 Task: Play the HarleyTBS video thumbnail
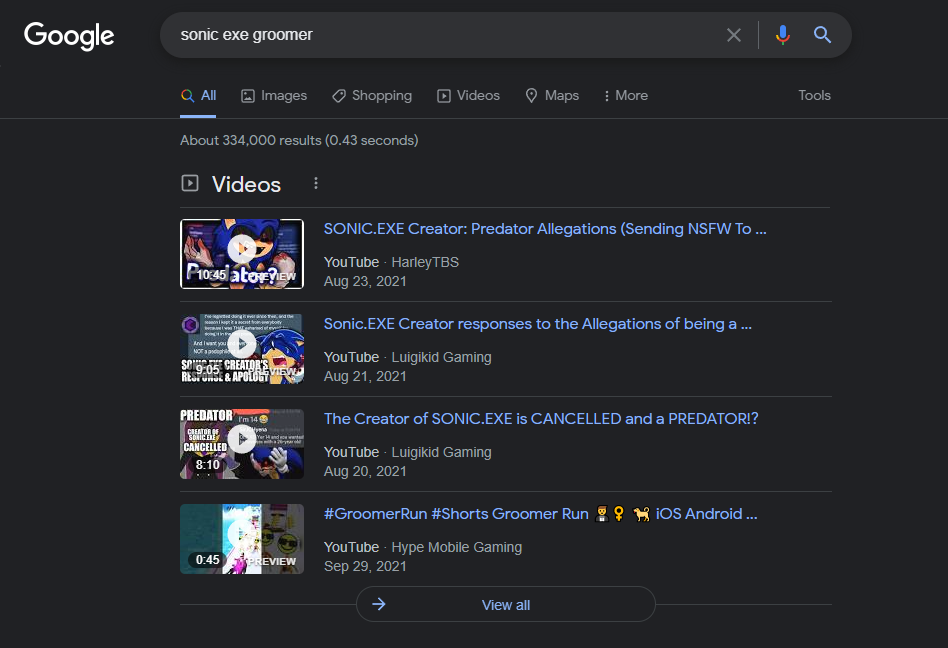242,254
